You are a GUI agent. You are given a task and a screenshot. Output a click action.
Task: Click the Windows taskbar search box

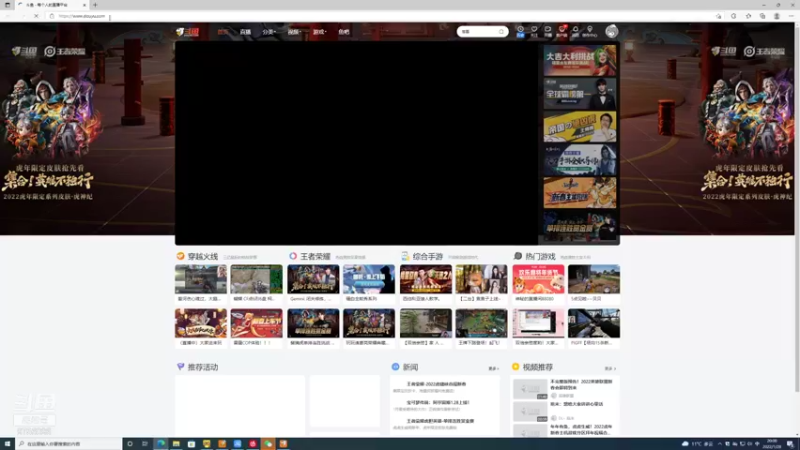pyautogui.click(x=68, y=444)
